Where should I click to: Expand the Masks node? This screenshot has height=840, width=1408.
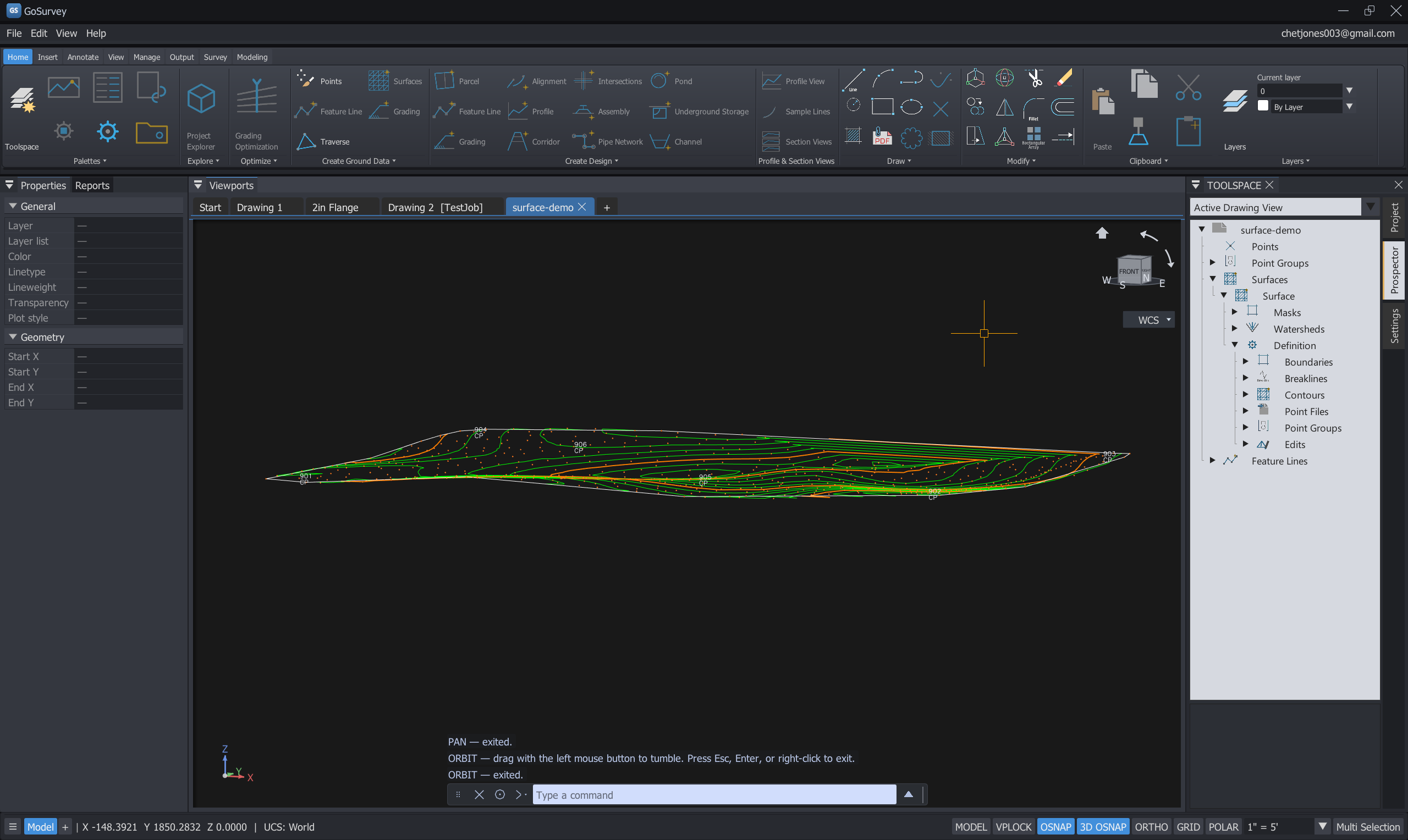point(1234,312)
